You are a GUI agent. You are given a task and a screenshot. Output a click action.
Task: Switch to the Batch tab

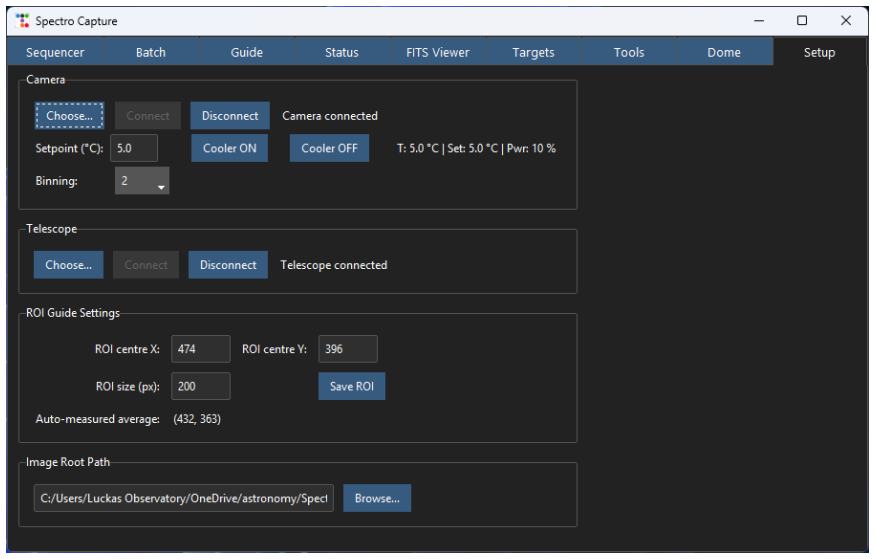[x=151, y=52]
